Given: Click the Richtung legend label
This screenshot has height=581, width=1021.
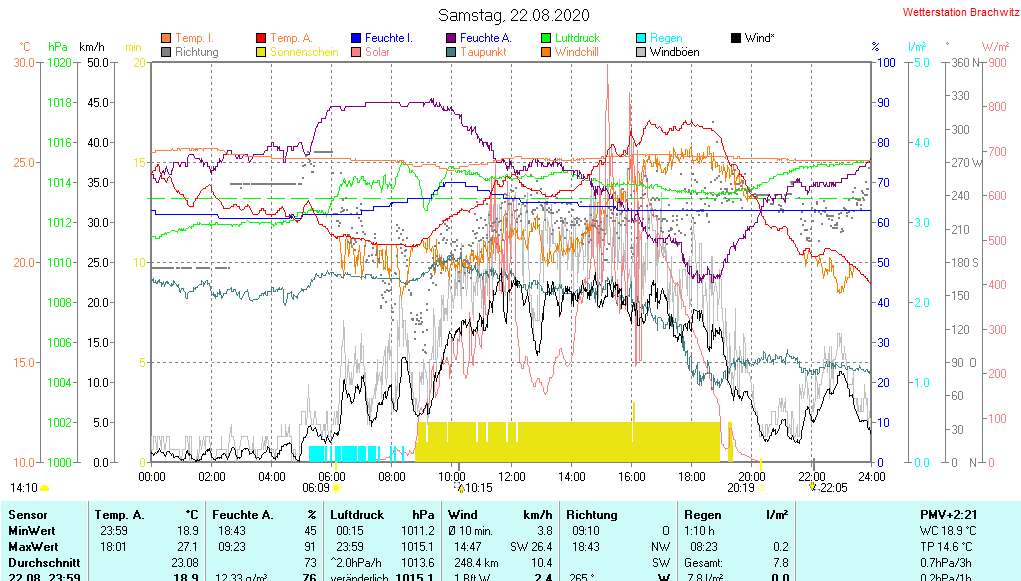Looking at the screenshot, I should (x=196, y=52).
